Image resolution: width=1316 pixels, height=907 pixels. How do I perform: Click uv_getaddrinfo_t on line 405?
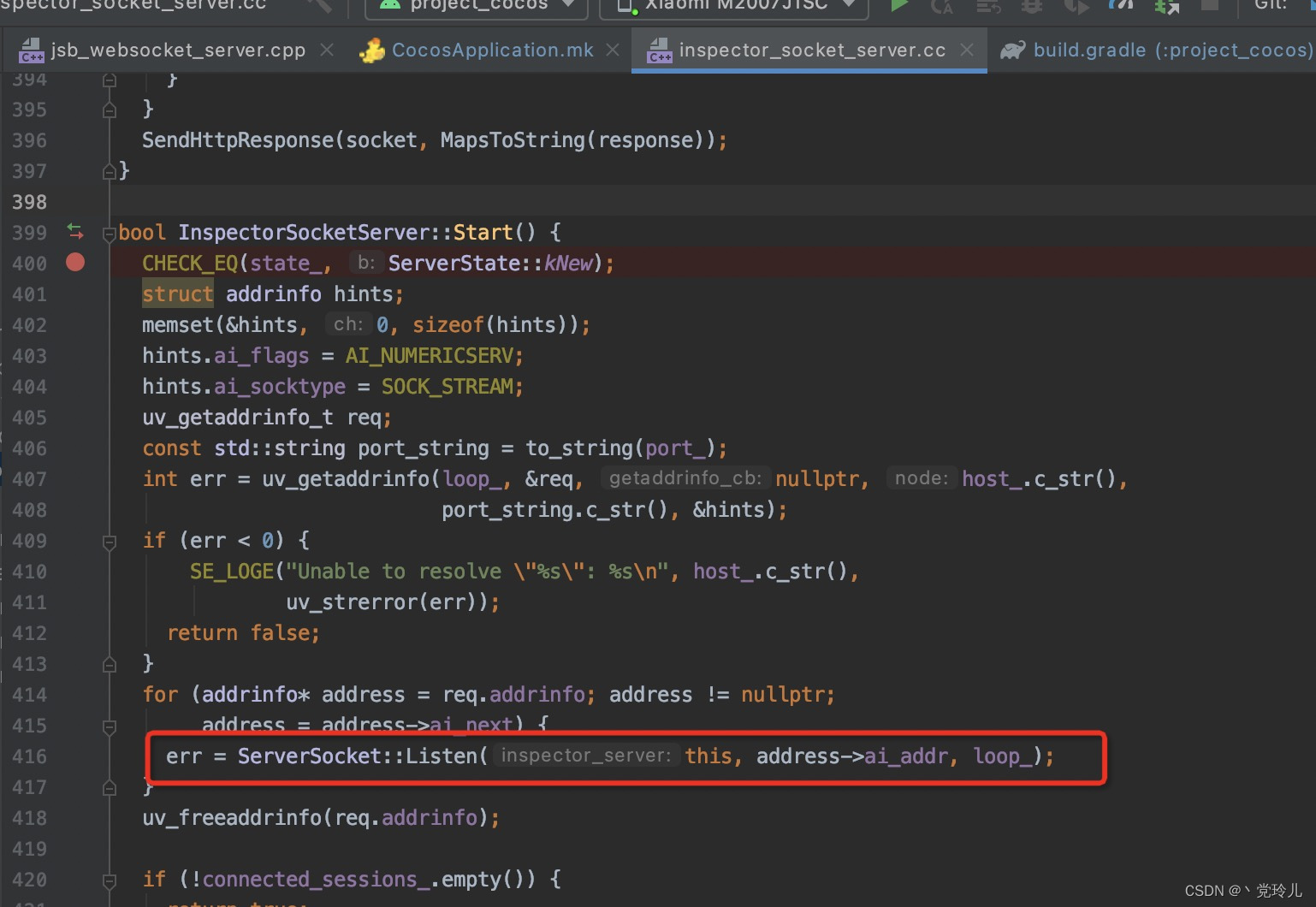coord(237,418)
